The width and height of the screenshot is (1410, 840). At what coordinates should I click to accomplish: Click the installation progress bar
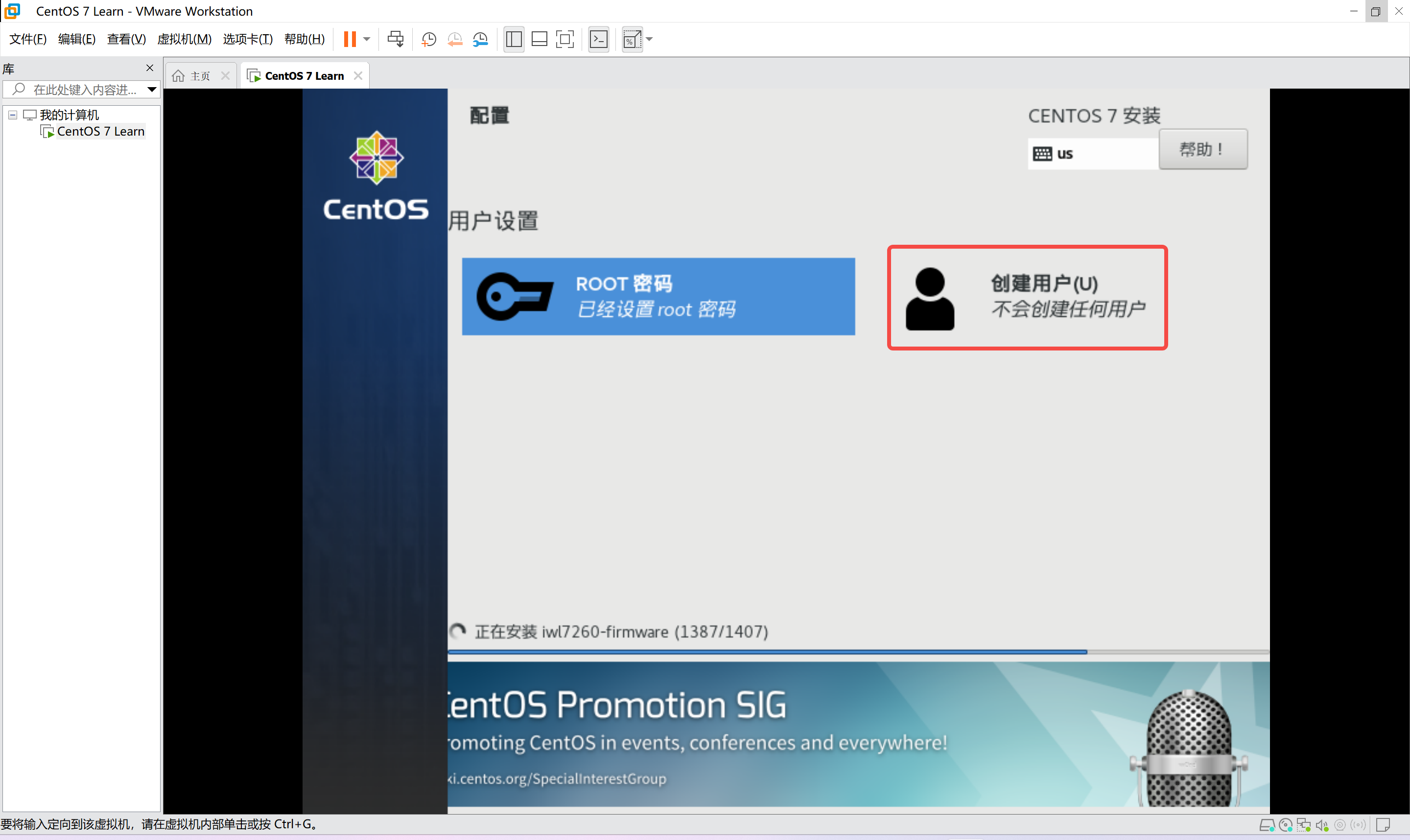pos(858,653)
